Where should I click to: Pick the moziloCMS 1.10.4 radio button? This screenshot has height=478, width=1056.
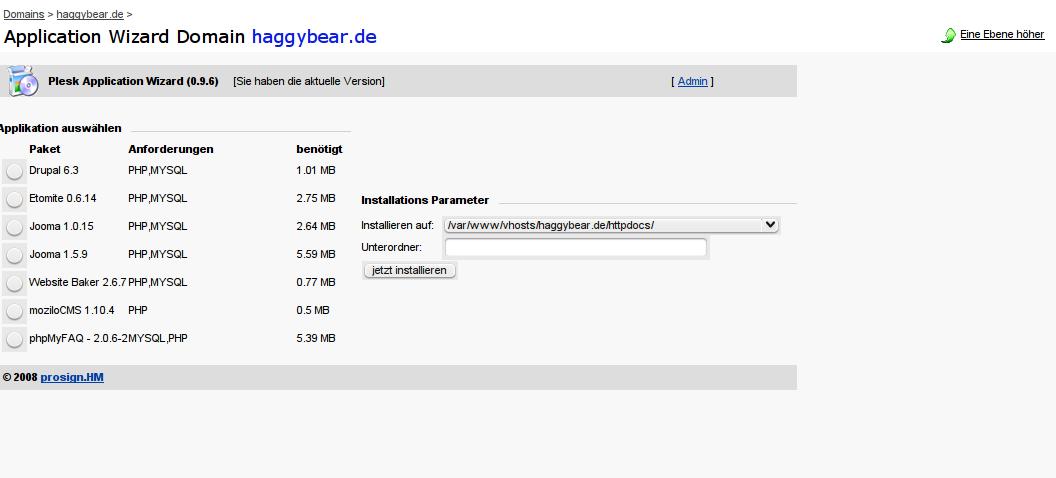point(14,311)
